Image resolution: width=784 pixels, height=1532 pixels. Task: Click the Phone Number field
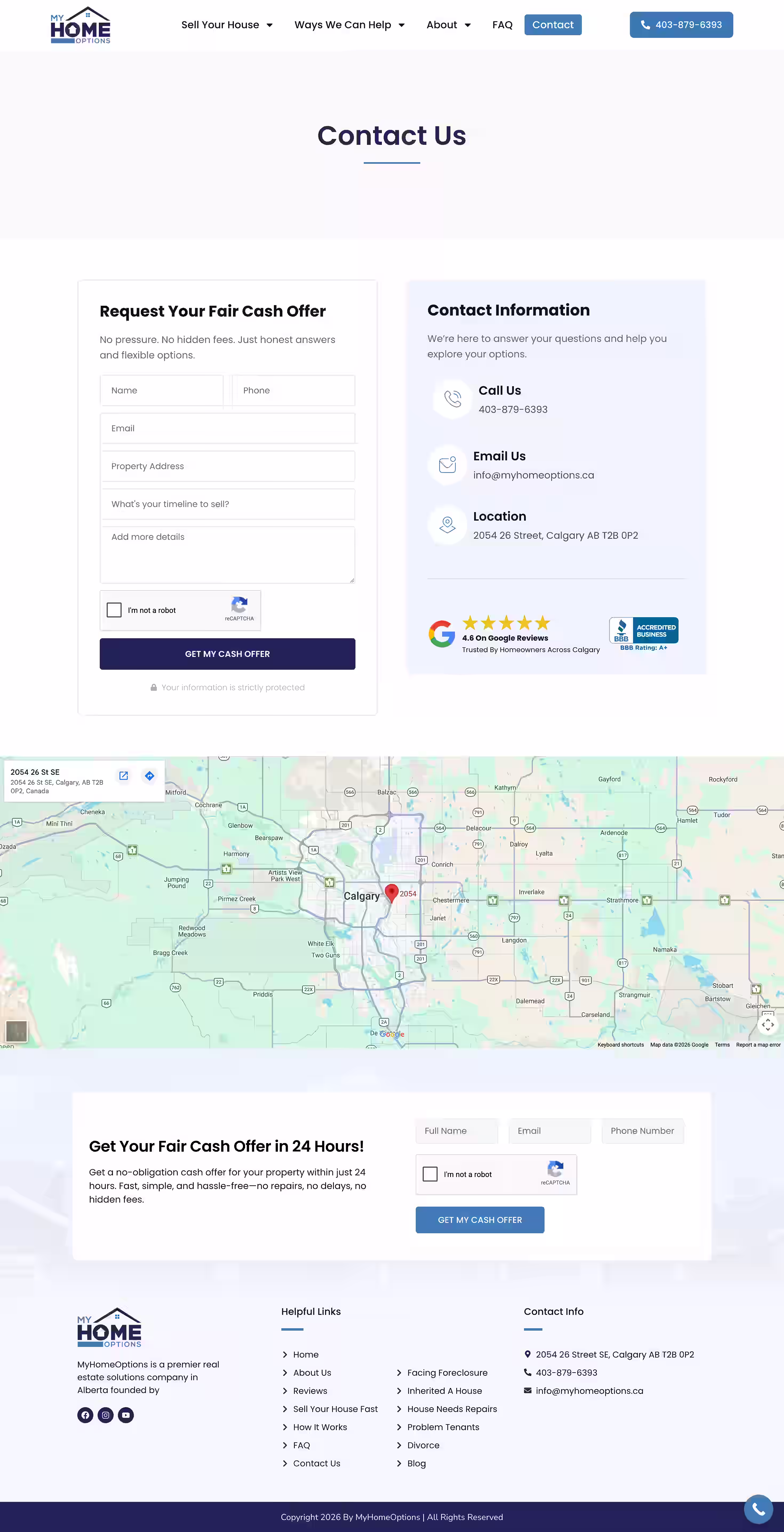pyautogui.click(x=642, y=1131)
